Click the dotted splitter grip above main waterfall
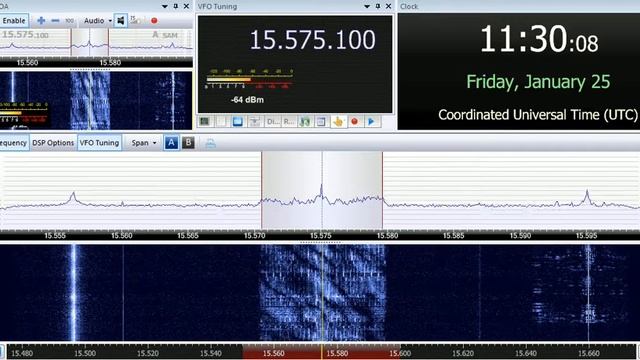Image resolution: width=640 pixels, height=360 pixels. (320, 242)
